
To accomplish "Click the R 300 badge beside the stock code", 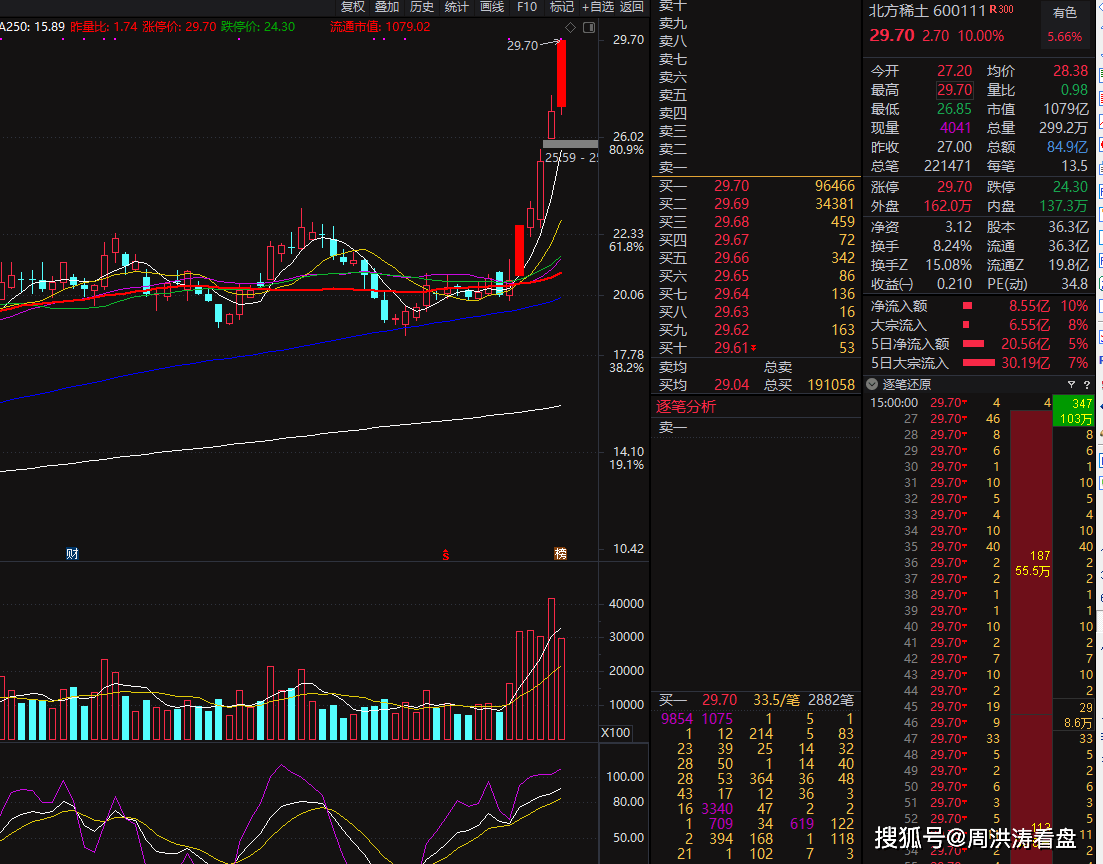I will 1002,10.
